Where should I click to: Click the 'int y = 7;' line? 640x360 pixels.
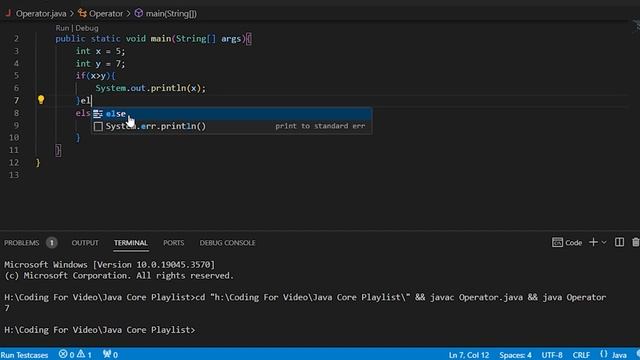click(100, 64)
